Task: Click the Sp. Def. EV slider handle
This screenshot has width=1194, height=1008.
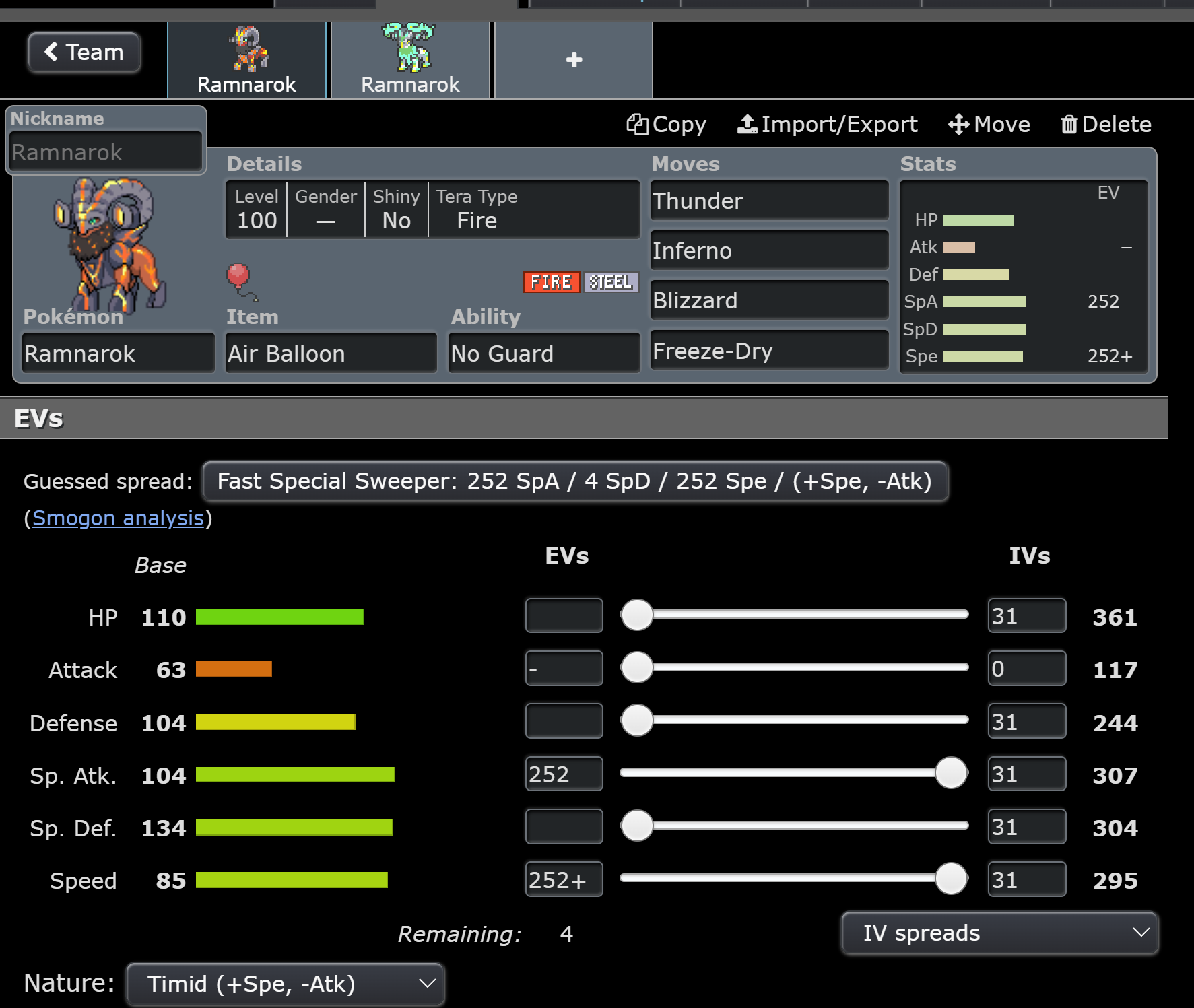Action: click(x=637, y=825)
